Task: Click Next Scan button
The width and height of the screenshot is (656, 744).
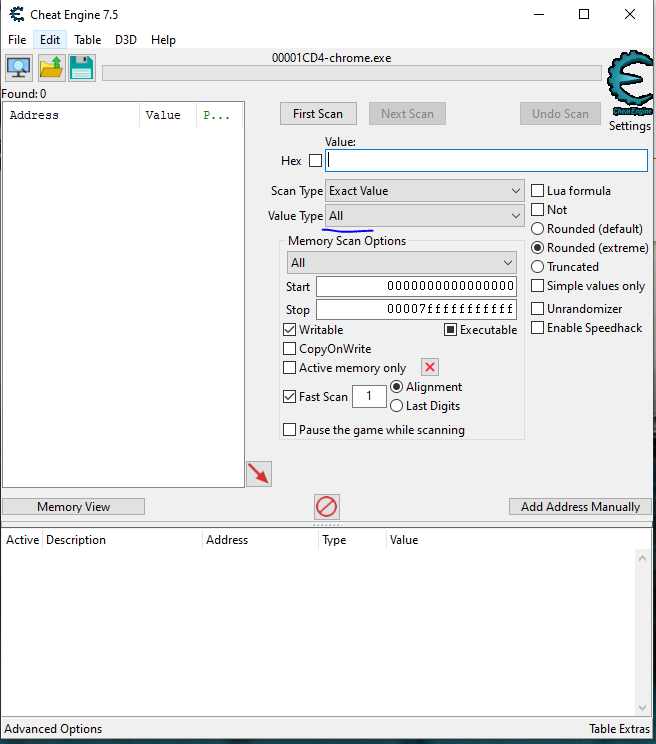Action: [407, 114]
